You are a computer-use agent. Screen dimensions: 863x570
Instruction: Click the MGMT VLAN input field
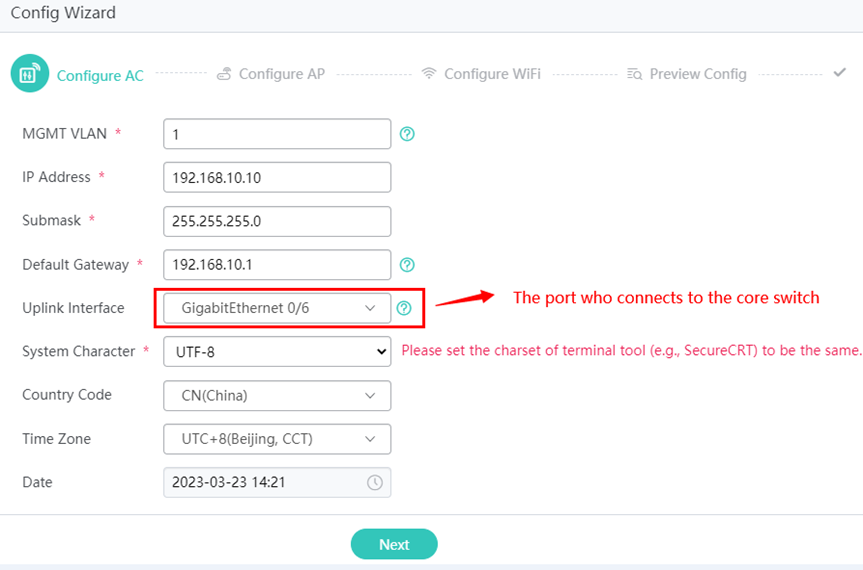click(x=277, y=134)
